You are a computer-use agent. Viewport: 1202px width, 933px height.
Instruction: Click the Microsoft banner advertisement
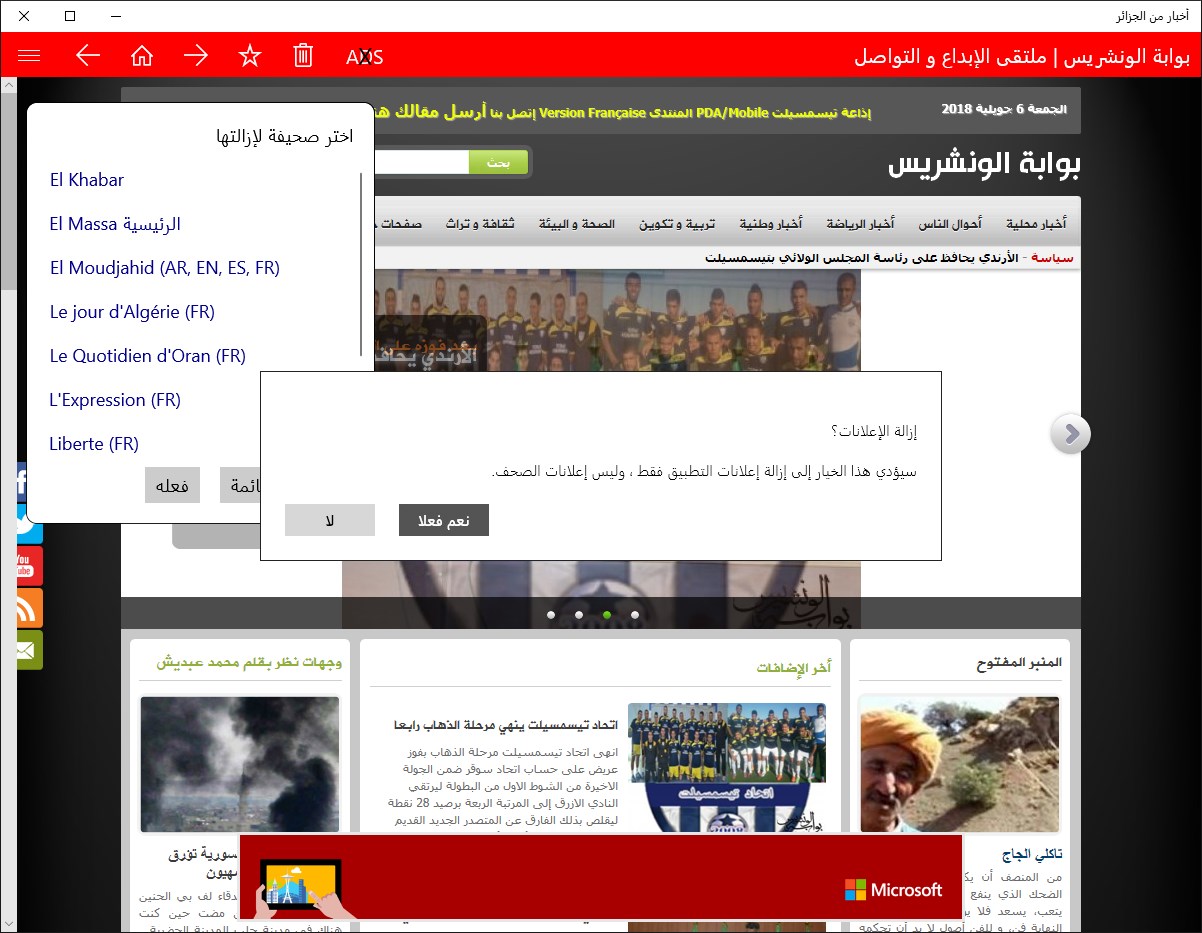pos(600,877)
